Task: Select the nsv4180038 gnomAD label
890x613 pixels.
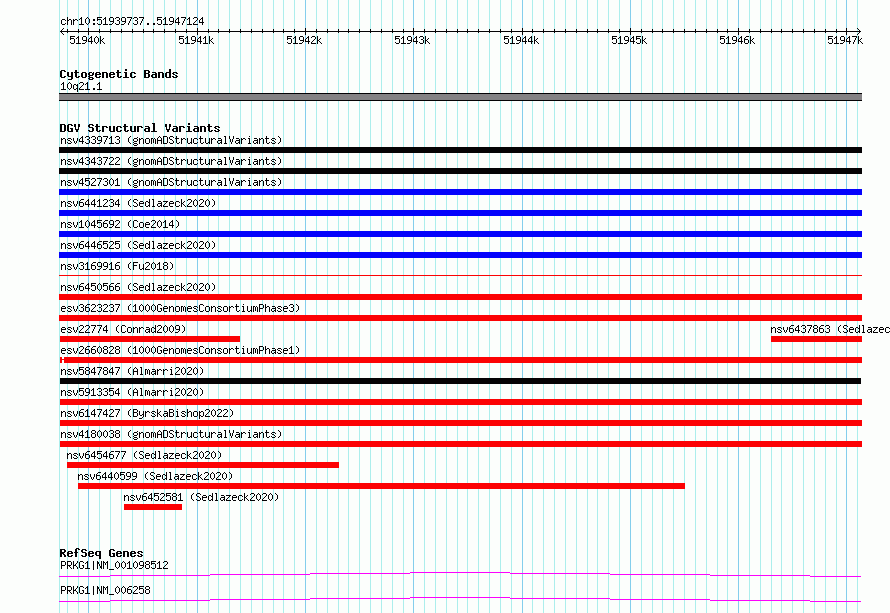Action: pyautogui.click(x=171, y=434)
